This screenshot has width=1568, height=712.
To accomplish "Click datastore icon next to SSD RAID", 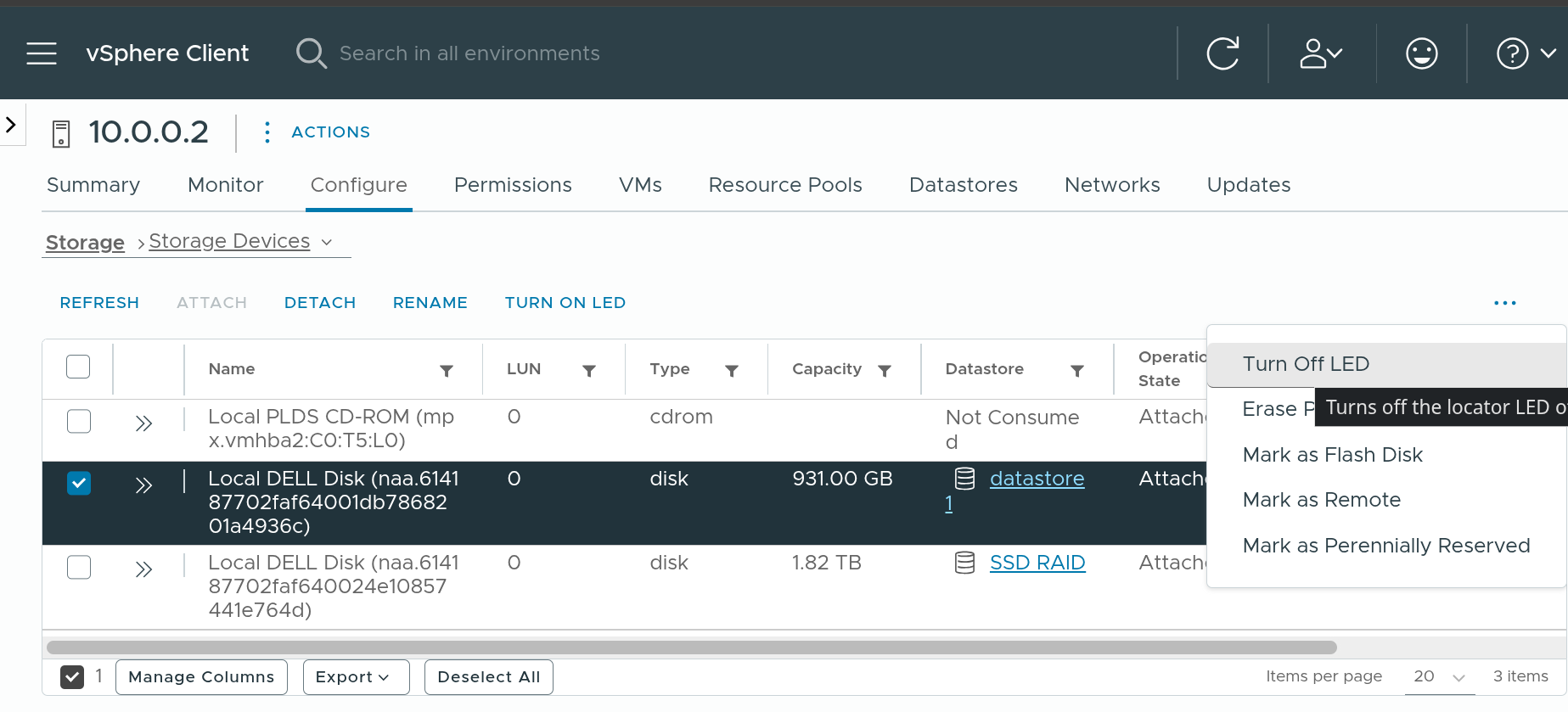I will pos(964,563).
